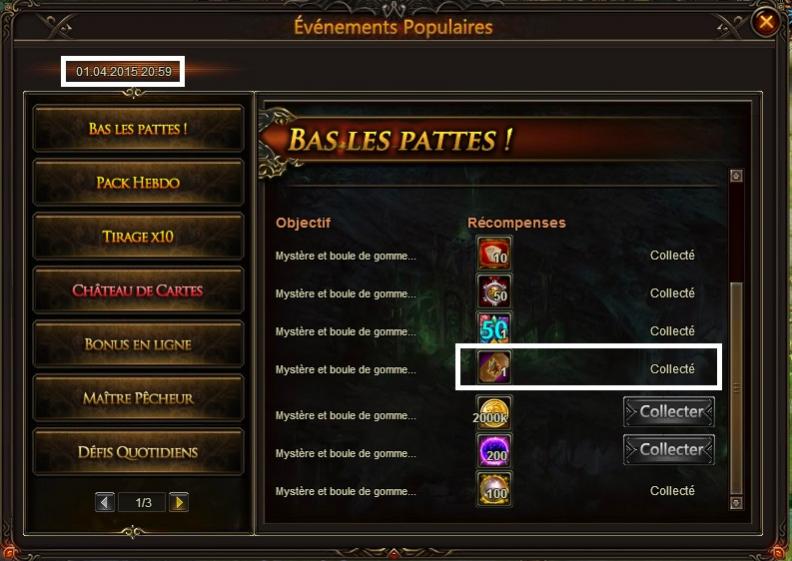Go to previous event page with left arrow

(105, 502)
